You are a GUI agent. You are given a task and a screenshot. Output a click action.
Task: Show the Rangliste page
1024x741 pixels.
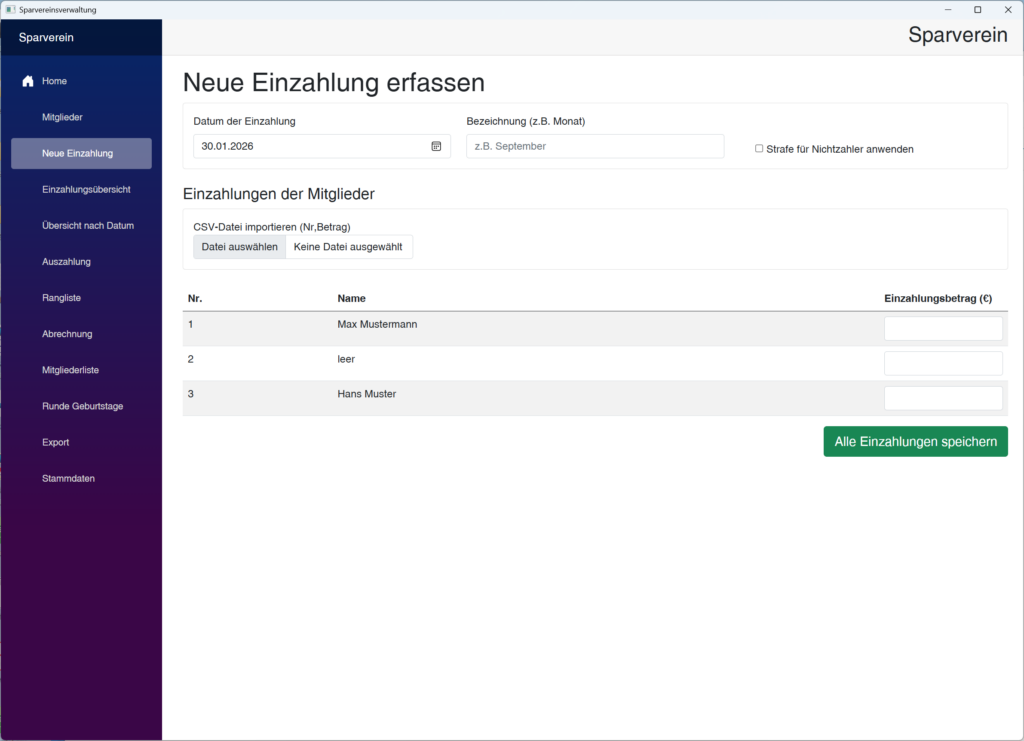[x=62, y=298]
